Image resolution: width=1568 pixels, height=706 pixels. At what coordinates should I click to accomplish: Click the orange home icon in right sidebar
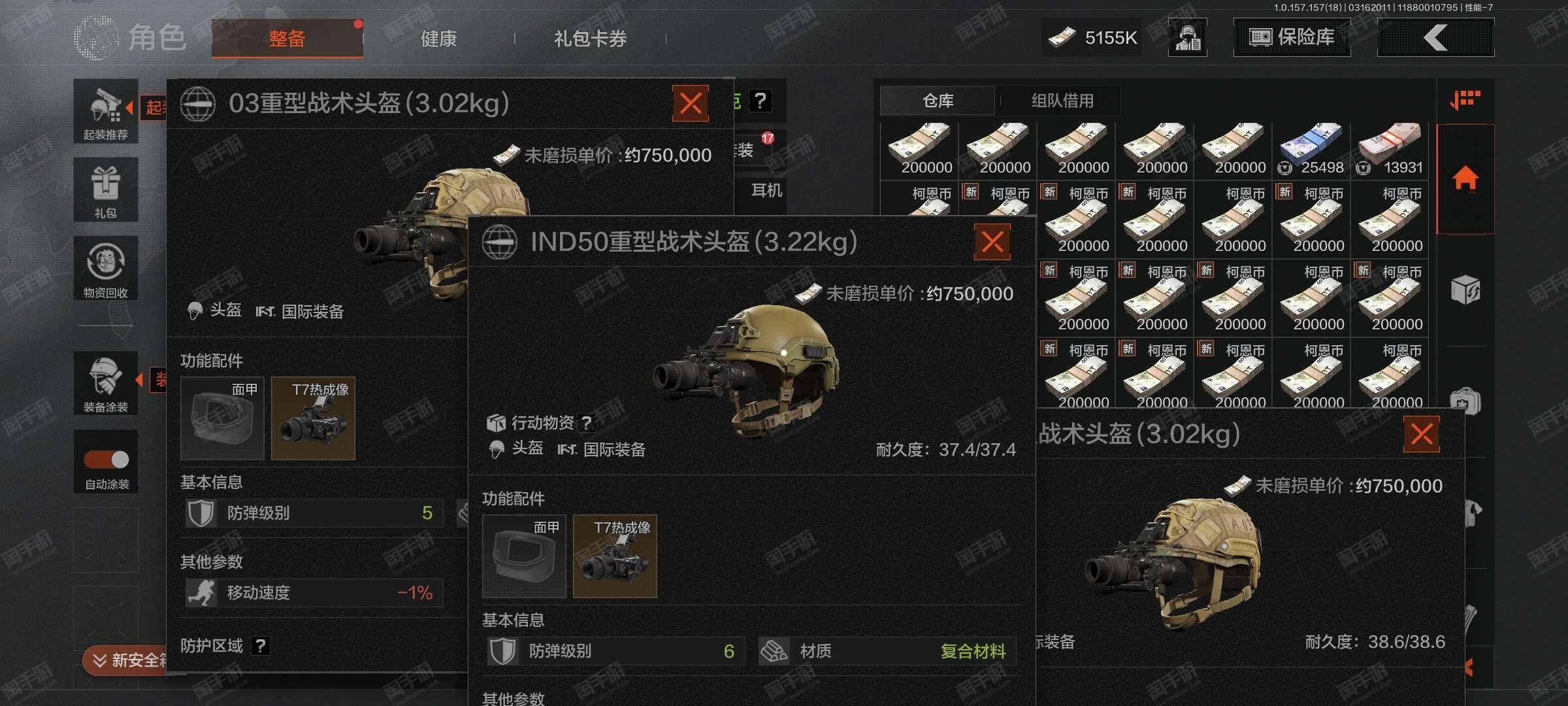[1465, 178]
